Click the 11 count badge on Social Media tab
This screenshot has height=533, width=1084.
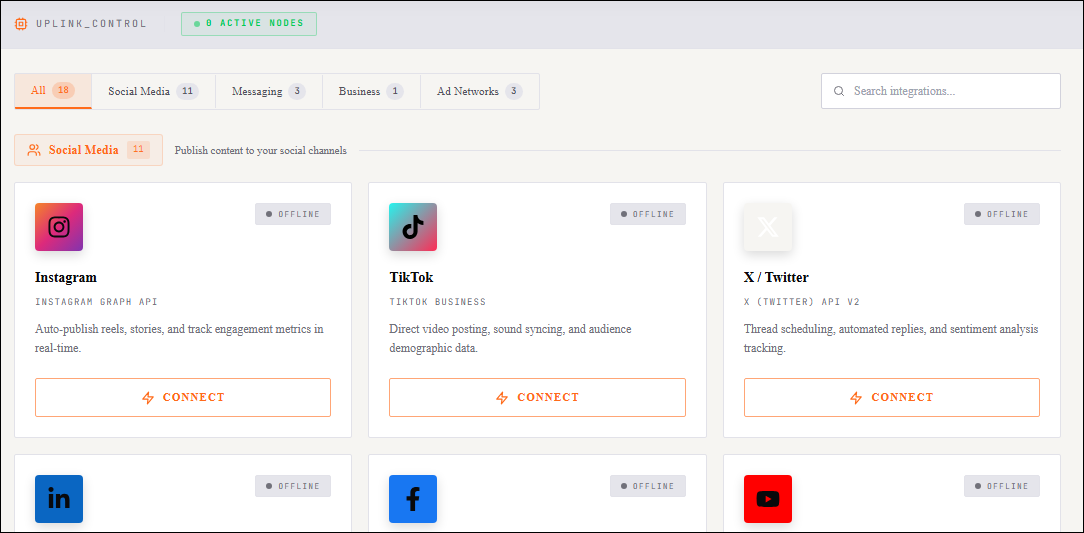click(187, 91)
